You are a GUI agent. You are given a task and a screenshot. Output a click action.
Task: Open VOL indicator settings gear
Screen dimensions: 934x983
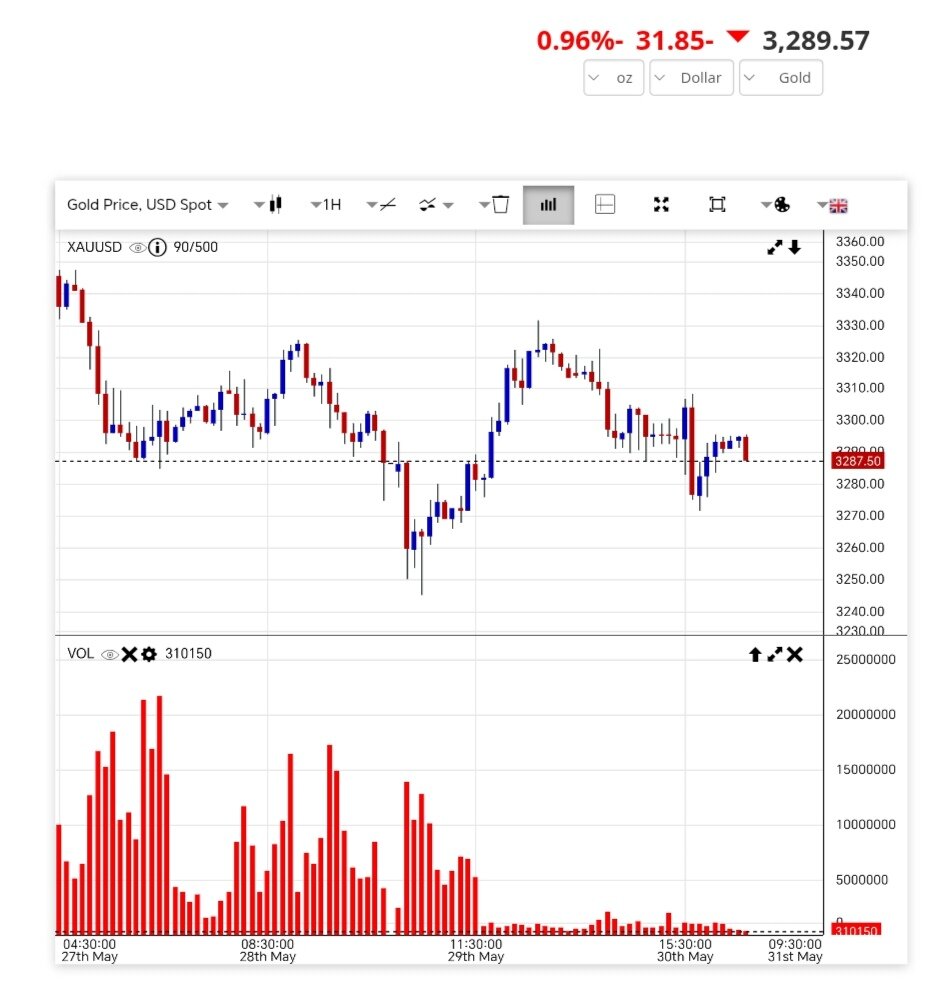pyautogui.click(x=149, y=654)
